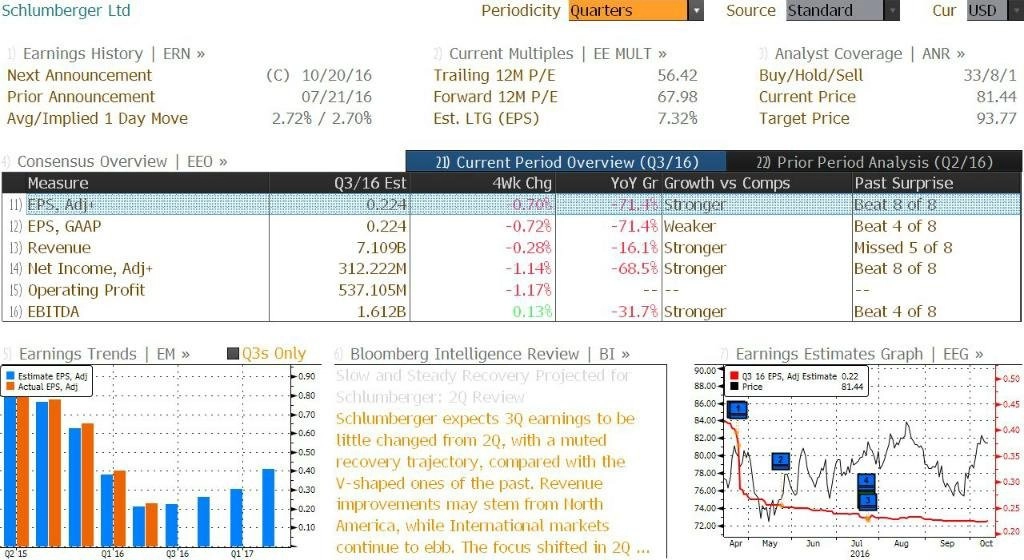Click event marker 4 on estimates graph

point(867,481)
